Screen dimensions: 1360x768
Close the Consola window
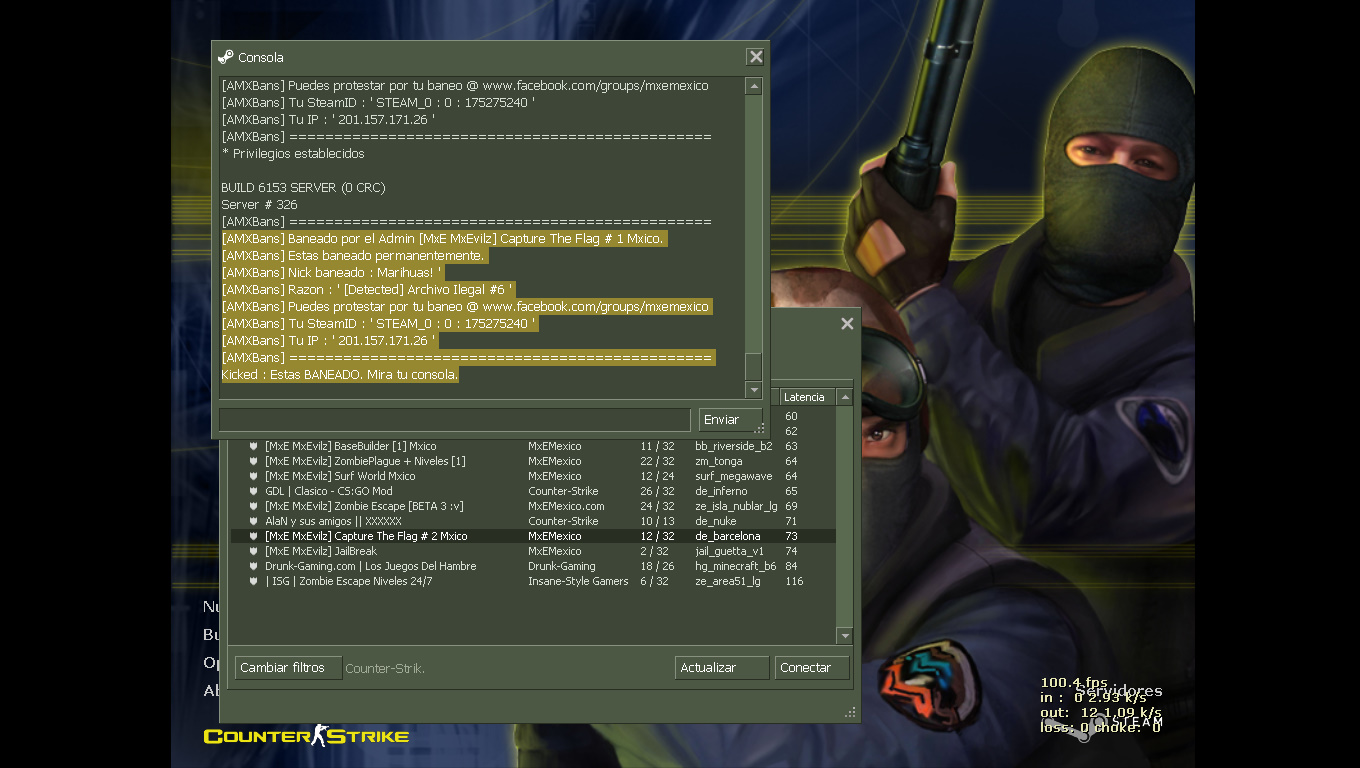[756, 57]
